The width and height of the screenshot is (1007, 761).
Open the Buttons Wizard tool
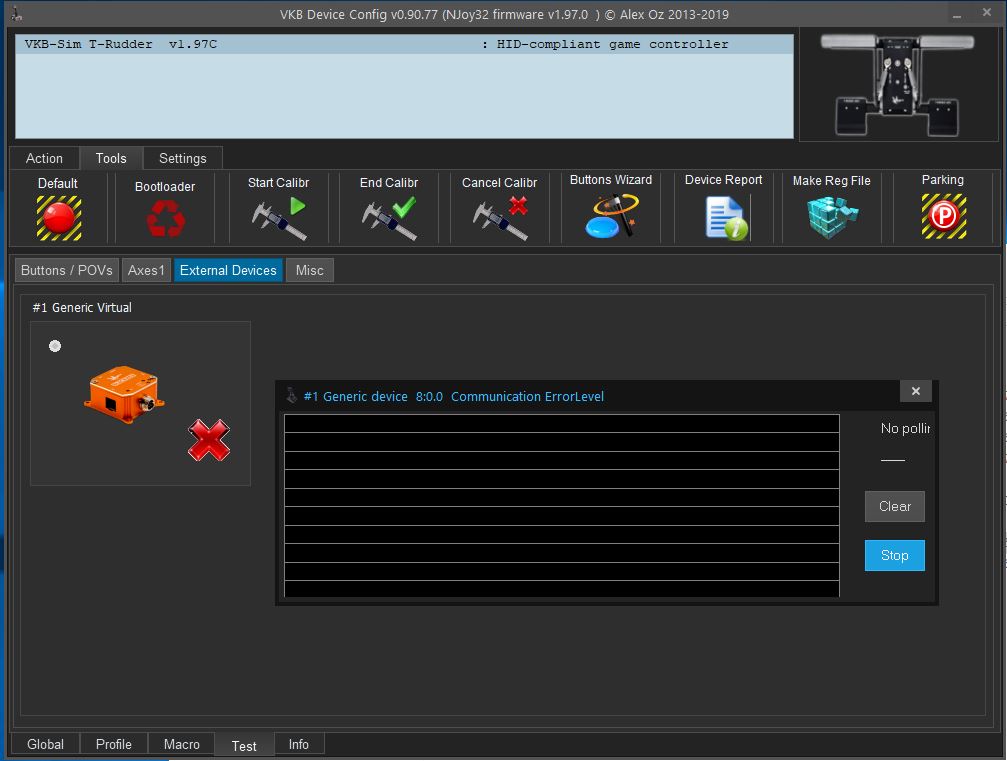coord(611,216)
